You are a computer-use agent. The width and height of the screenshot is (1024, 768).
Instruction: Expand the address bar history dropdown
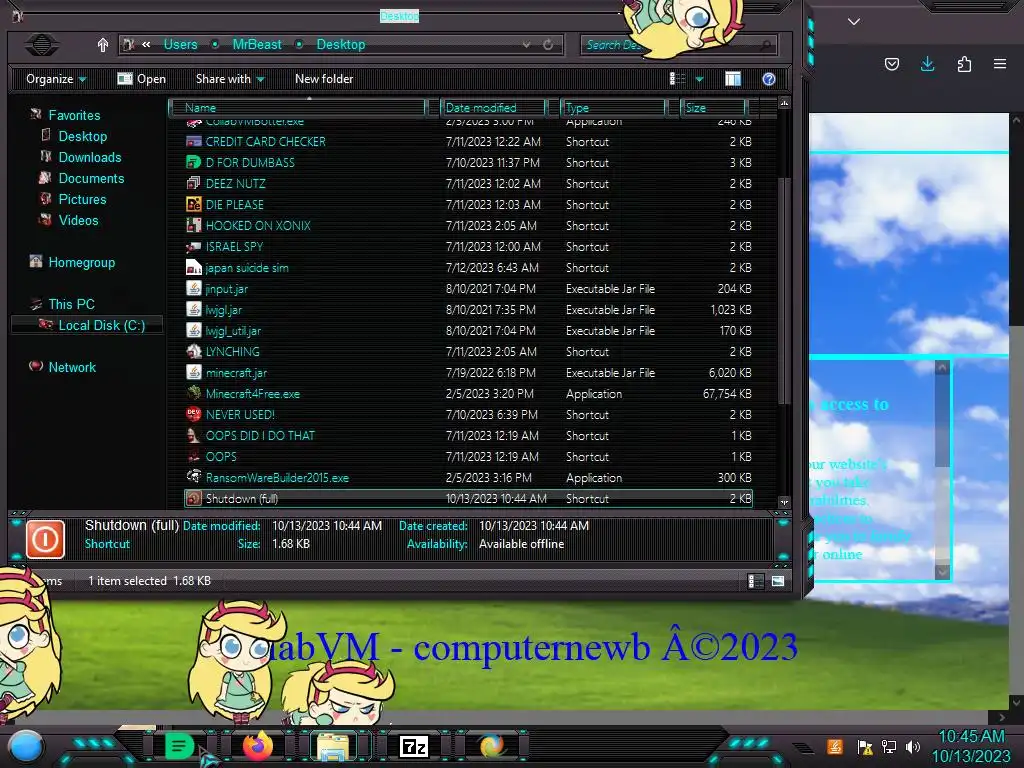coord(526,44)
